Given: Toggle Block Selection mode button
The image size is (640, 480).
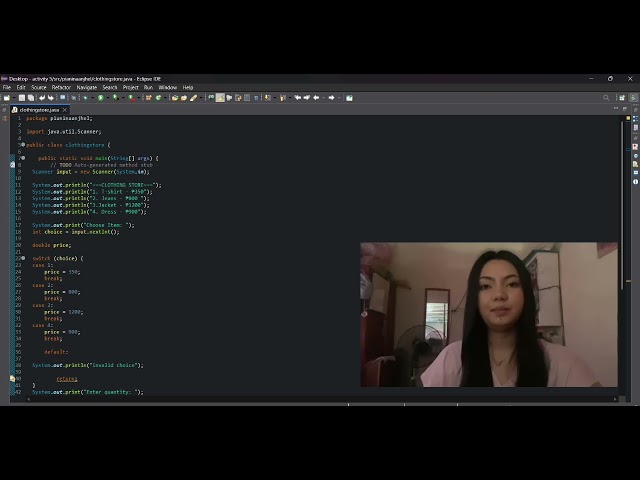Looking at the screenshot, I should tap(247, 98).
